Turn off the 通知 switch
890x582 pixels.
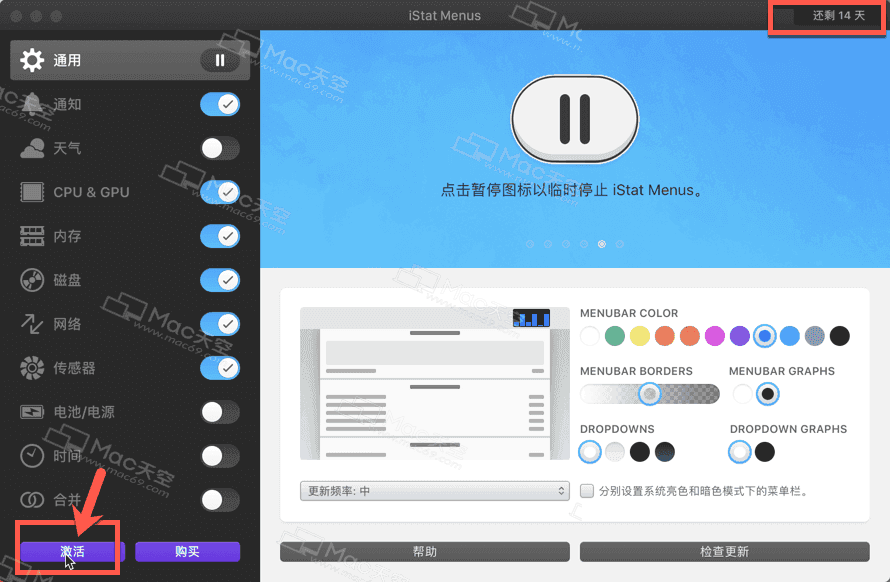220,104
